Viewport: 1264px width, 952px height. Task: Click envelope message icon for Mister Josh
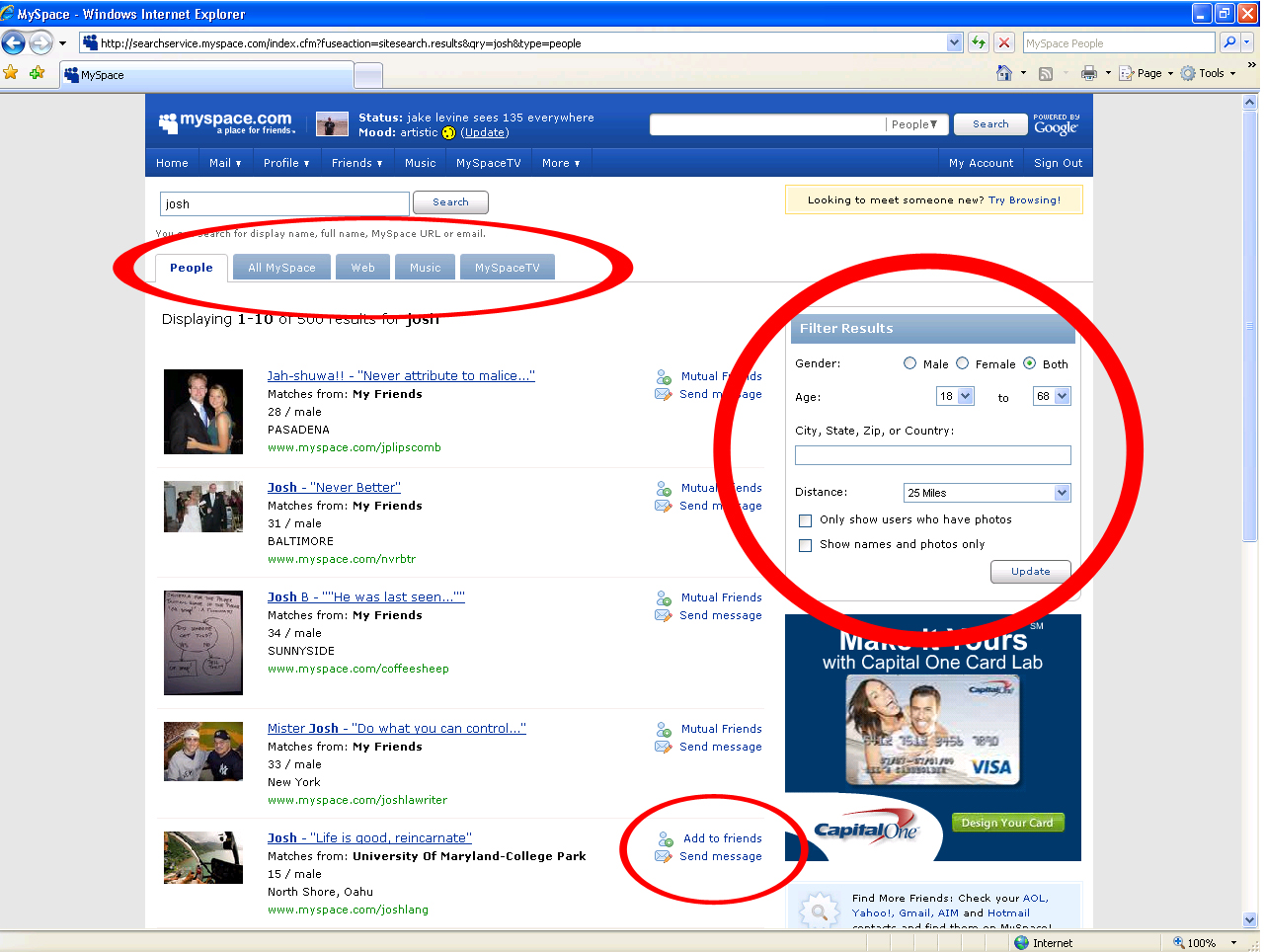[x=664, y=747]
